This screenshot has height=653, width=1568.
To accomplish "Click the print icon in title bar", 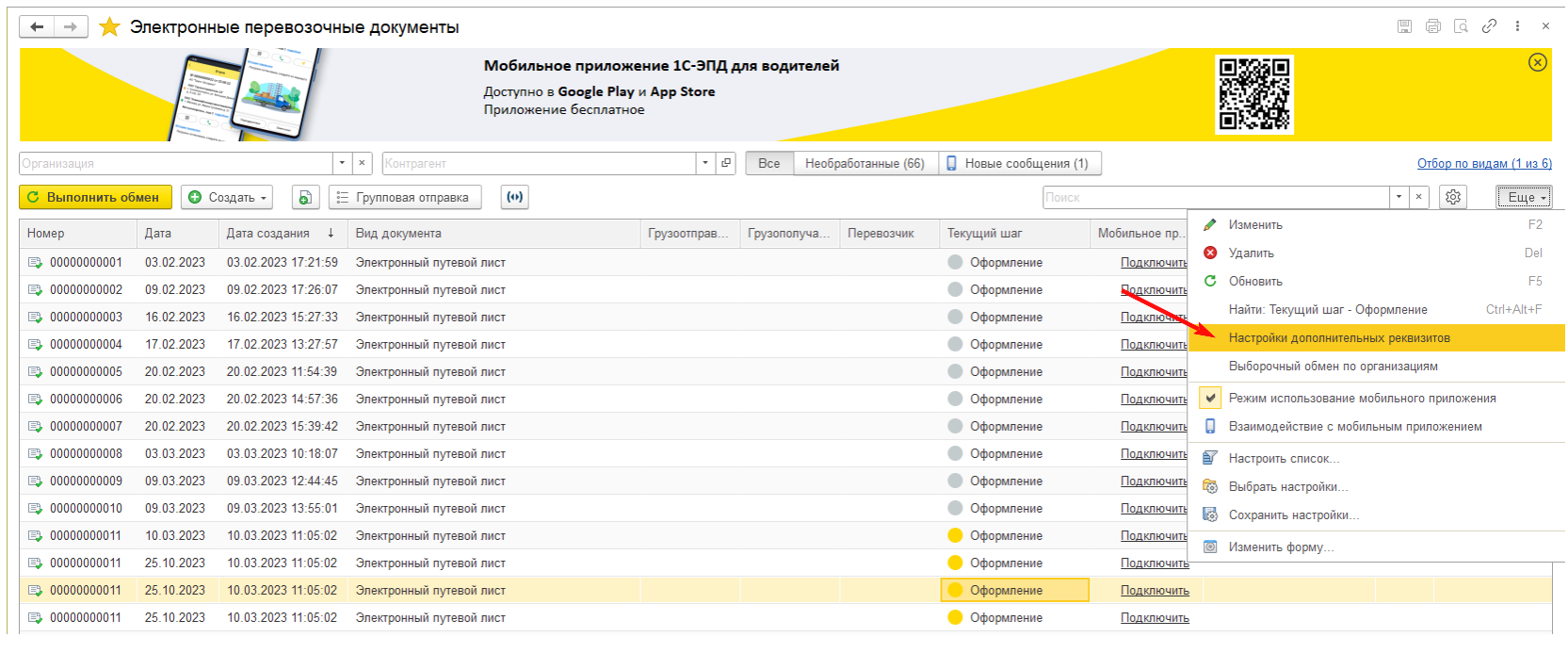I will pyautogui.click(x=1432, y=26).
